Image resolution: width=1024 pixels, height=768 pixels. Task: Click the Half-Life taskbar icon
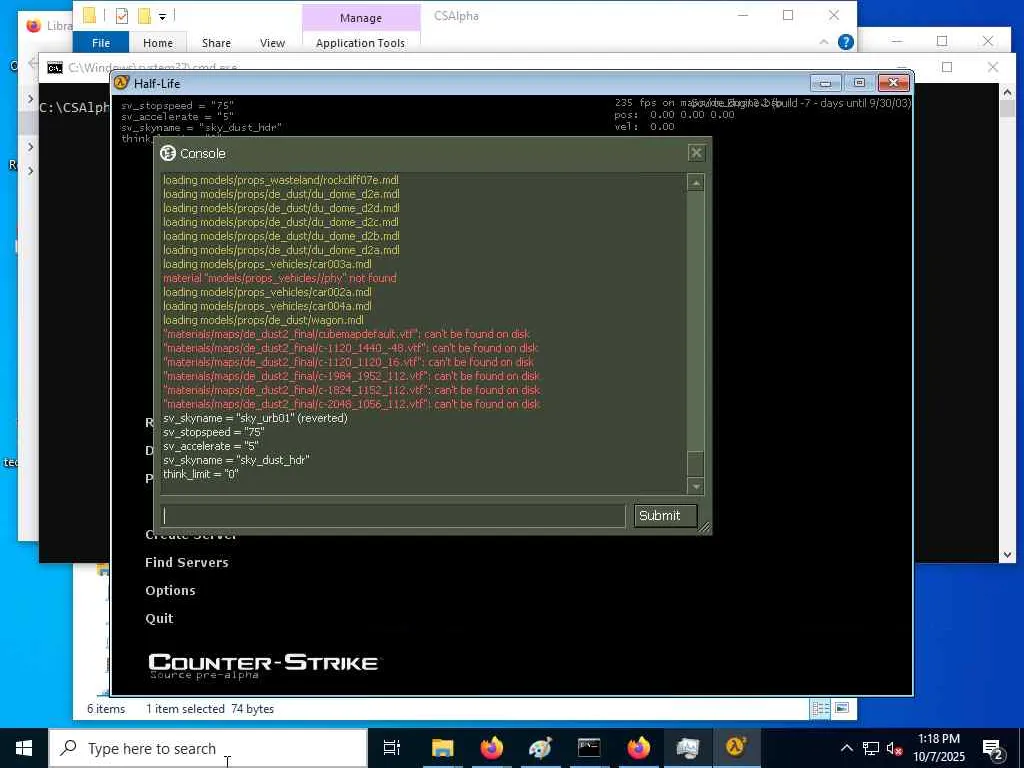[x=736, y=748]
